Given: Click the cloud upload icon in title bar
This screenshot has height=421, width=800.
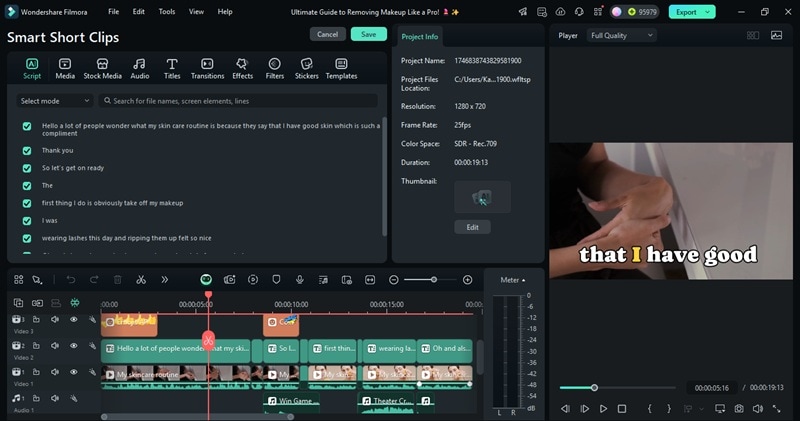Looking at the screenshot, I should pos(560,12).
